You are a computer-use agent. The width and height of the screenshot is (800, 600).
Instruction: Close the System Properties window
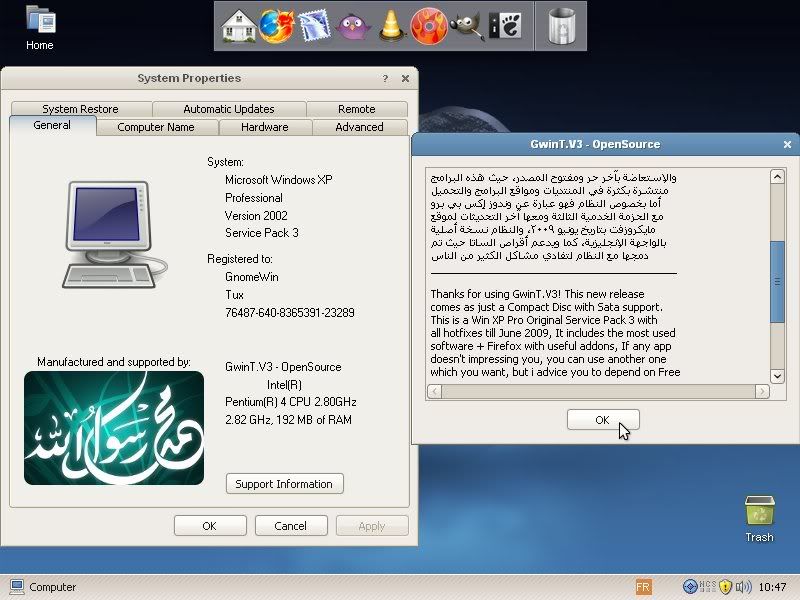[x=405, y=78]
